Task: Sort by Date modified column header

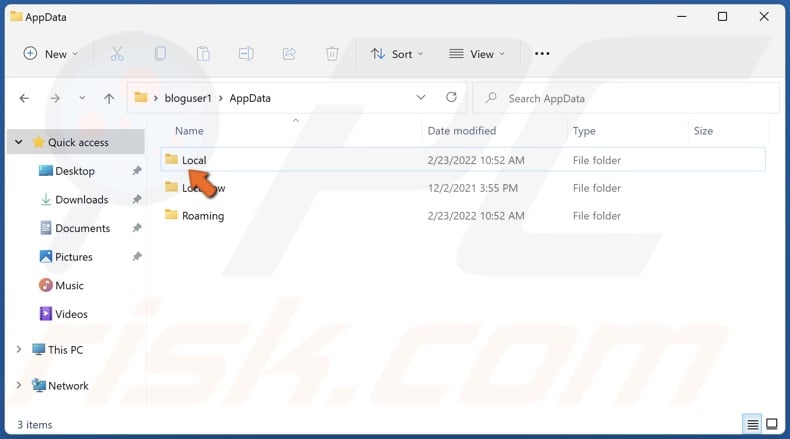Action: pyautogui.click(x=462, y=131)
